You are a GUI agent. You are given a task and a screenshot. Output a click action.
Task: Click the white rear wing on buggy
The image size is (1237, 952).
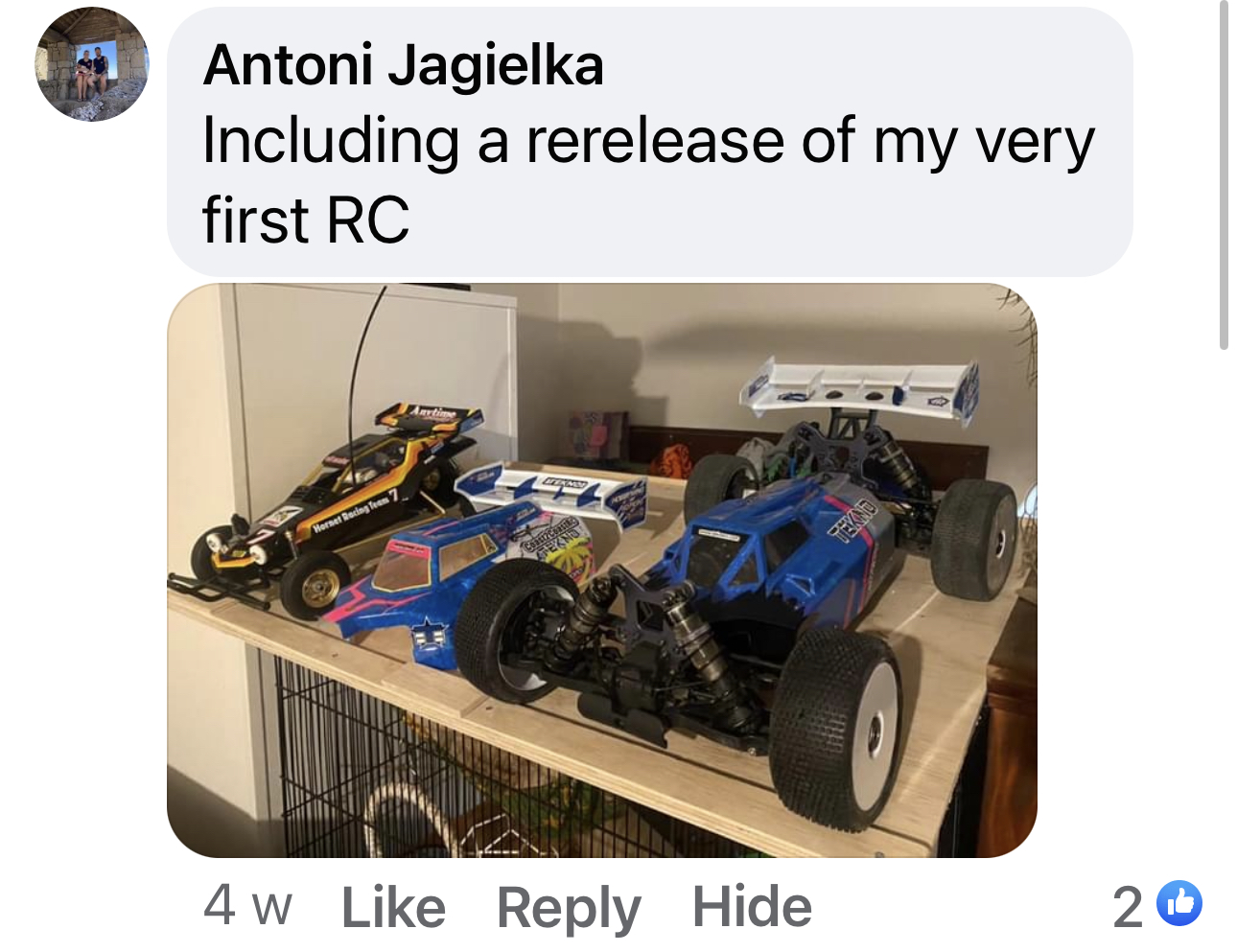pyautogui.click(x=860, y=388)
